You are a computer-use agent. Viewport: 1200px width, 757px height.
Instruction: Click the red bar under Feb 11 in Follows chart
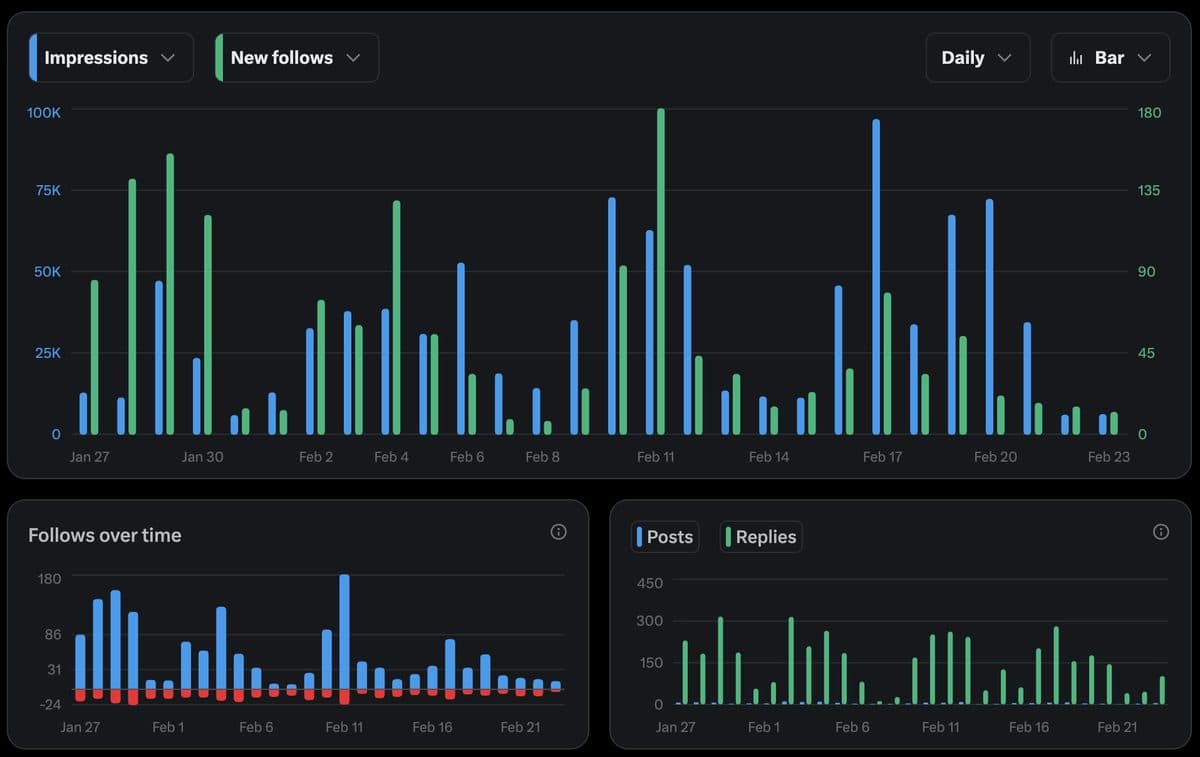[345, 695]
